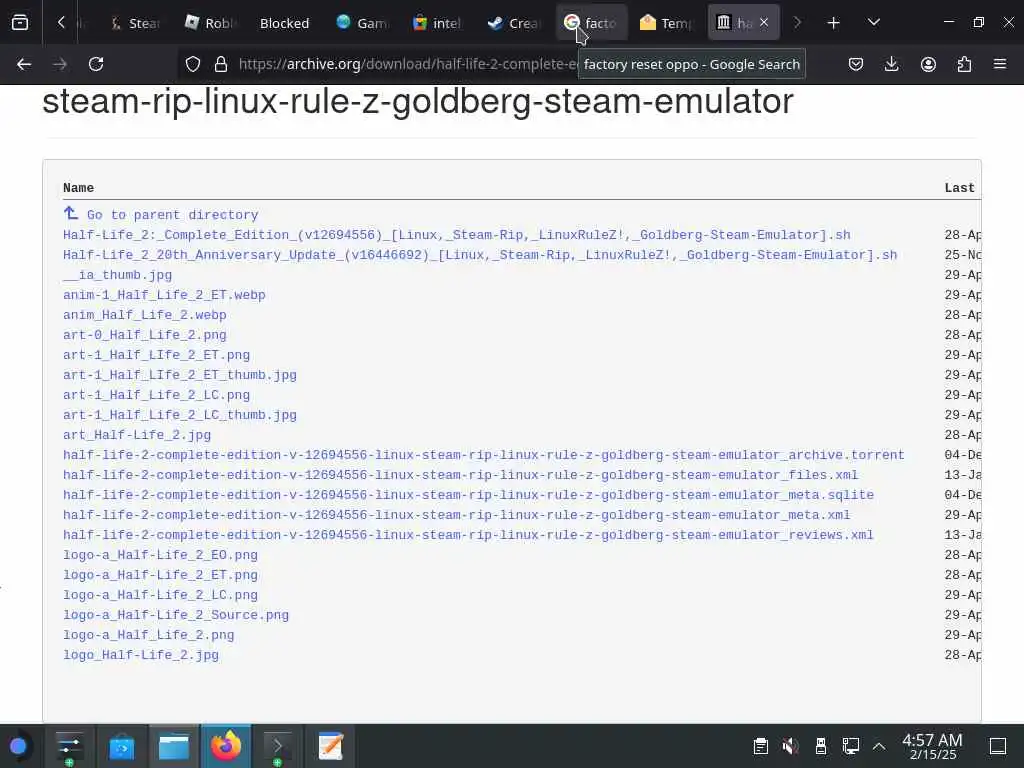This screenshot has width=1024, height=768.
Task: Open art_Half-Life_2.jpg
Action: pyautogui.click(x=136, y=435)
